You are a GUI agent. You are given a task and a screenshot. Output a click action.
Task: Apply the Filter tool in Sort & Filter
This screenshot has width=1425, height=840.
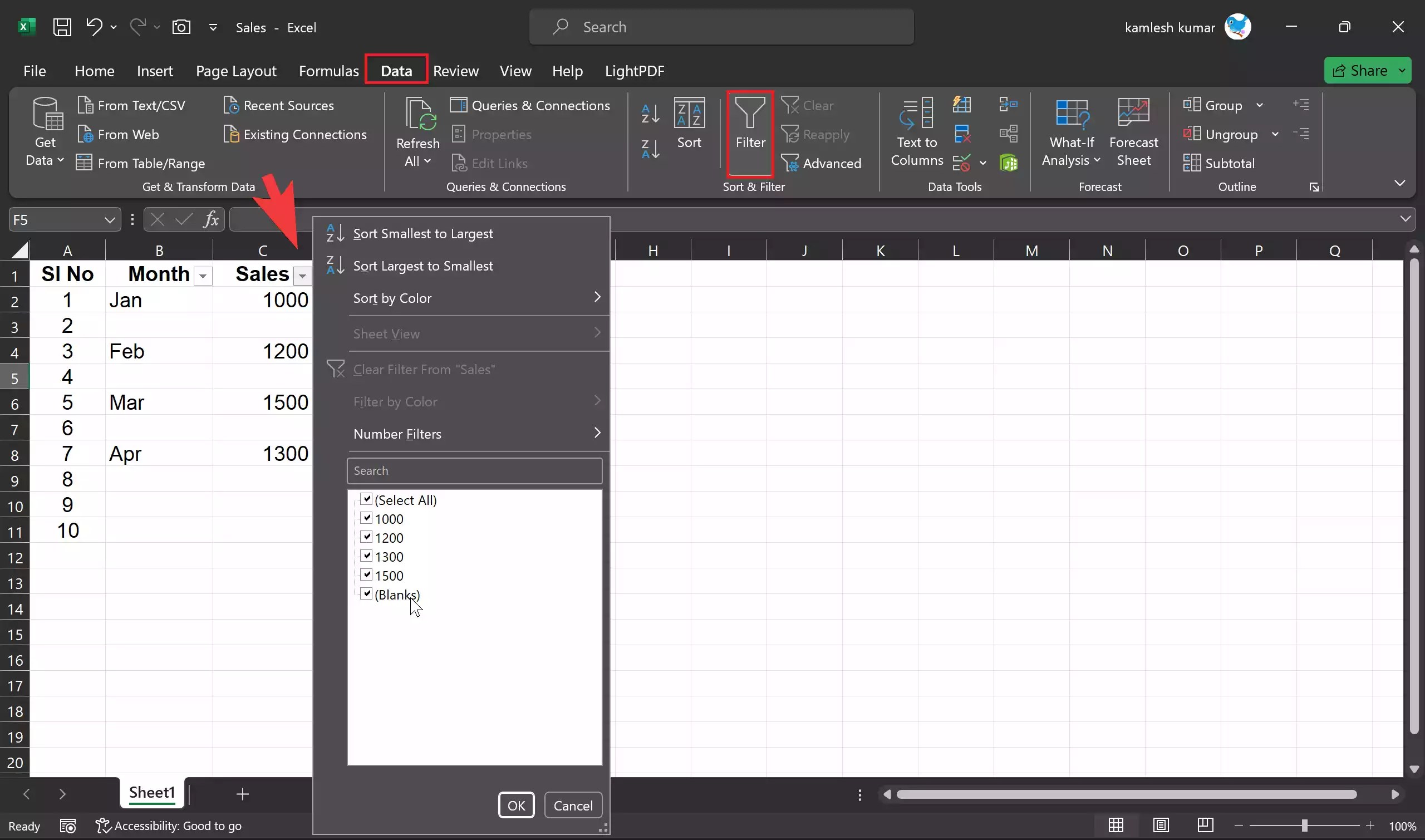click(x=749, y=133)
